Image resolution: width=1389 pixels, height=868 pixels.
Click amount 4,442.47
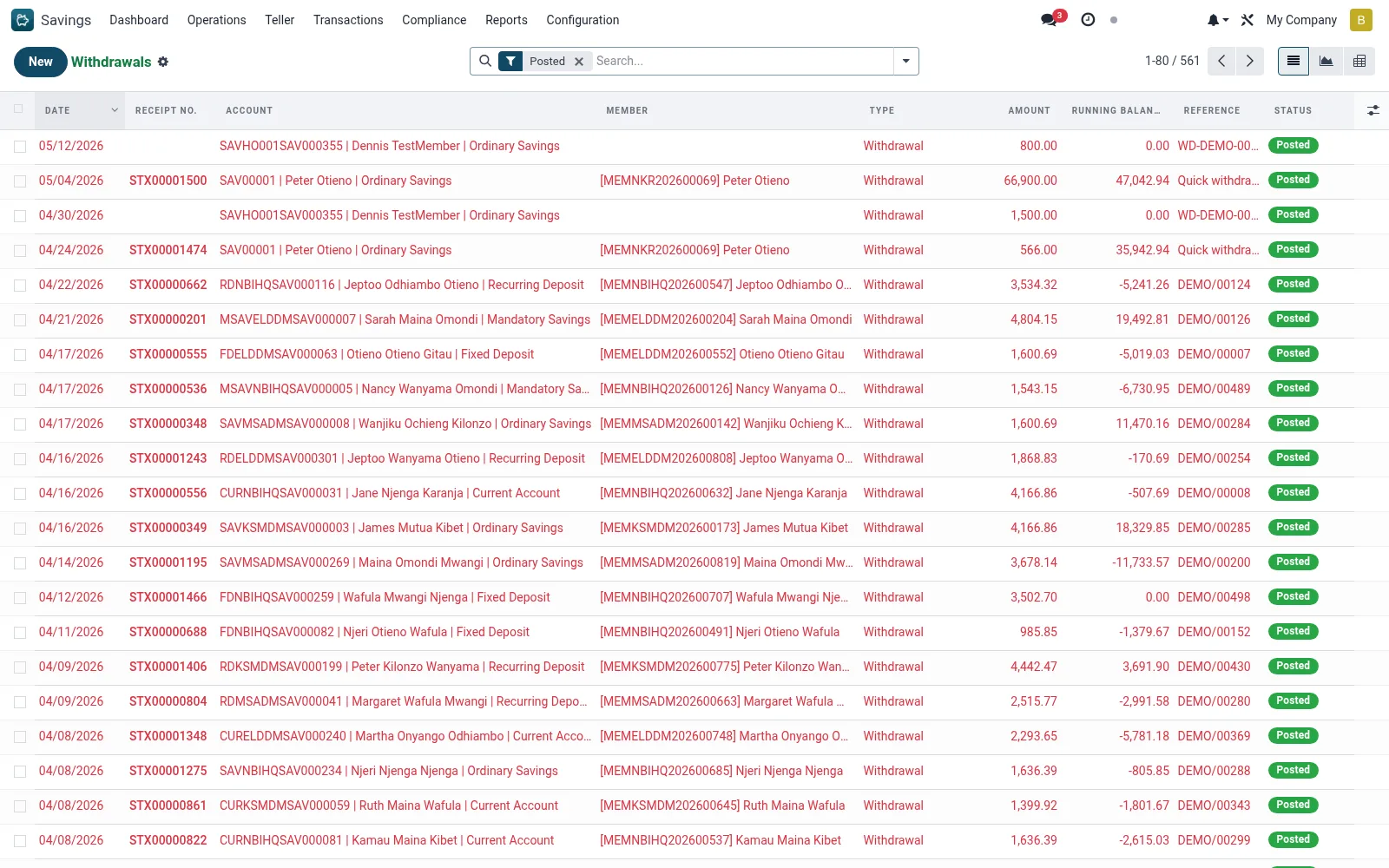[x=1034, y=667]
